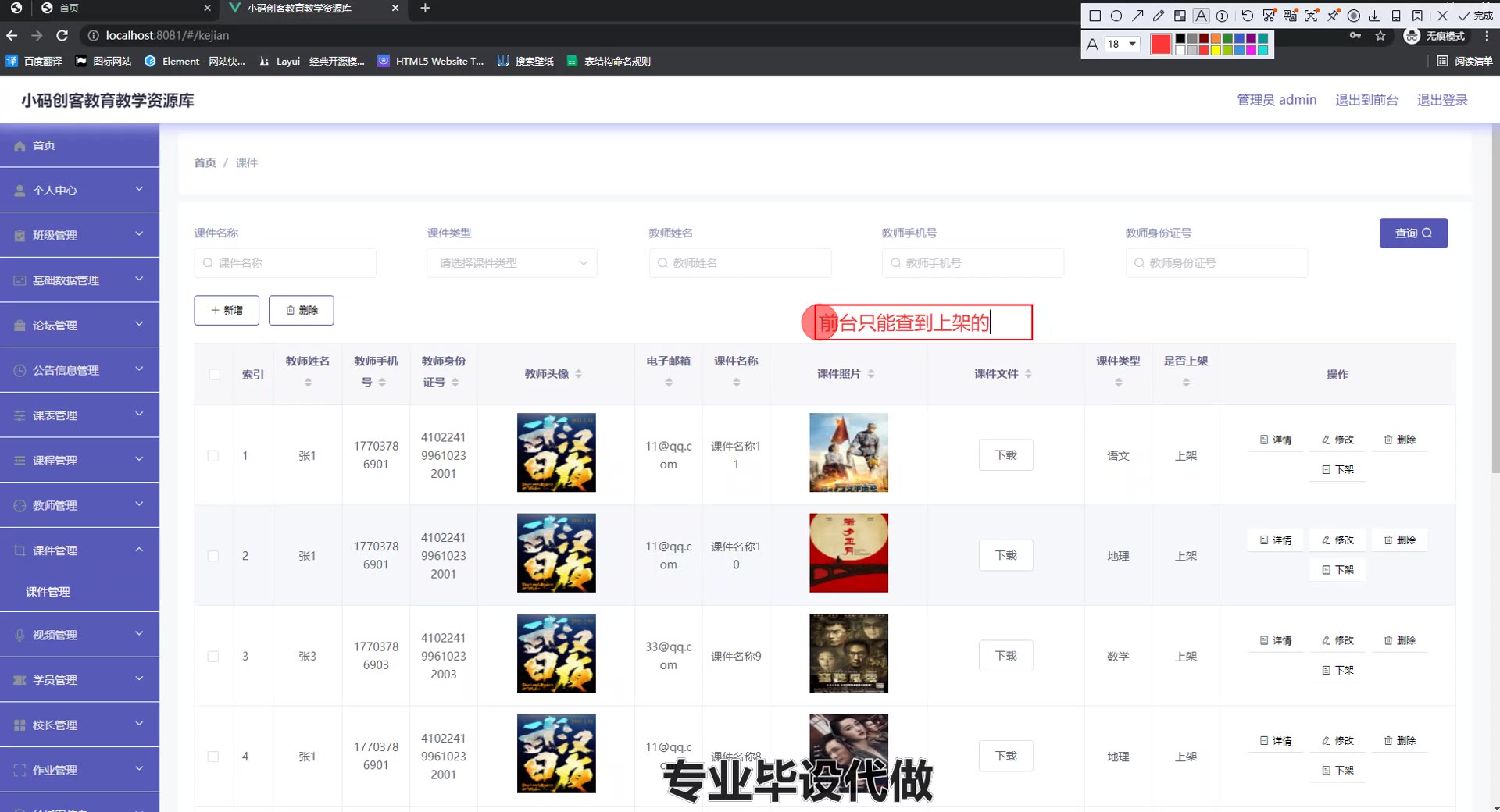Check the row 2 checkbox
This screenshot has width=1500, height=812.
(213, 556)
